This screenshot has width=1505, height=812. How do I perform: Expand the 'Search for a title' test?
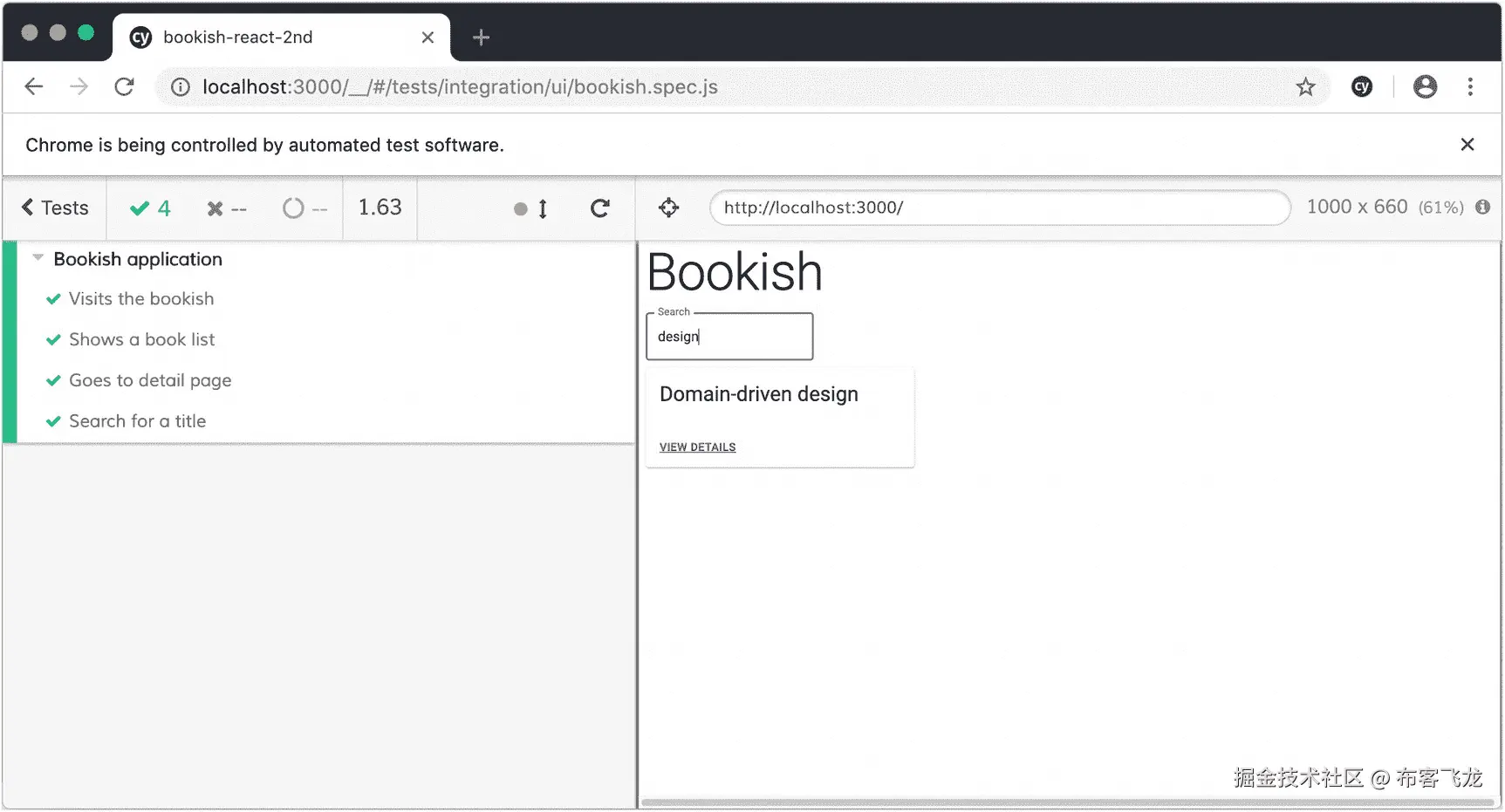(x=137, y=421)
